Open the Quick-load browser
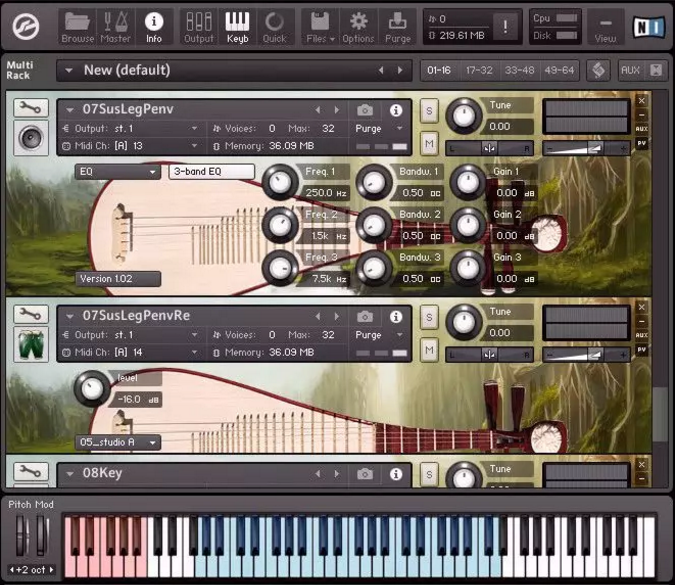Image resolution: width=675 pixels, height=585 pixels. (274, 27)
